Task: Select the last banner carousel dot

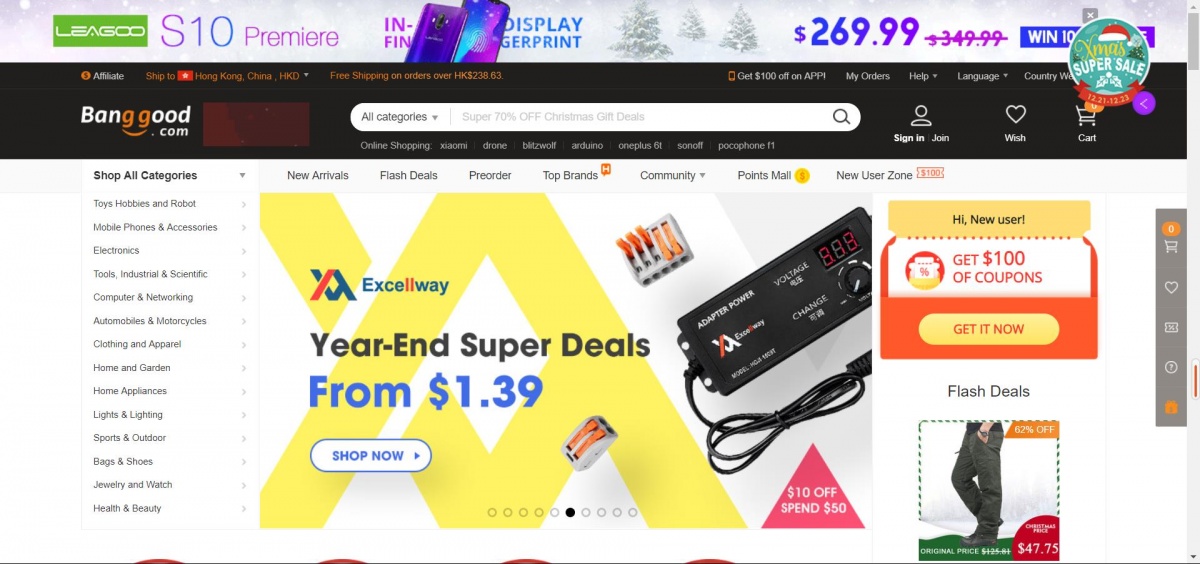Action: [633, 512]
